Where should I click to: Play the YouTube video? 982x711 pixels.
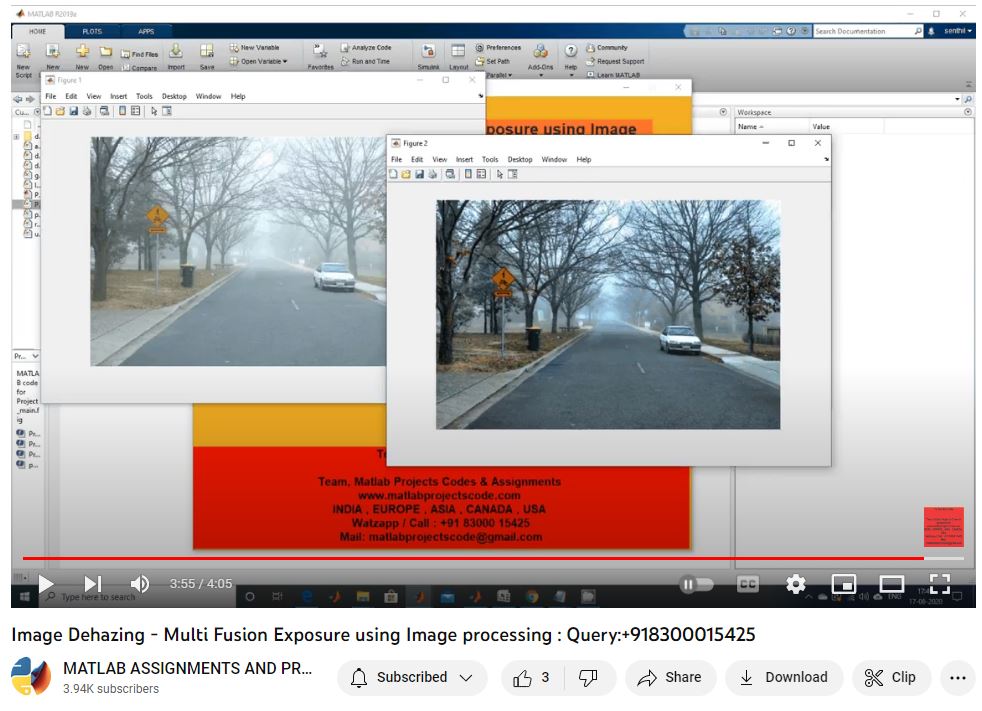pyautogui.click(x=46, y=584)
